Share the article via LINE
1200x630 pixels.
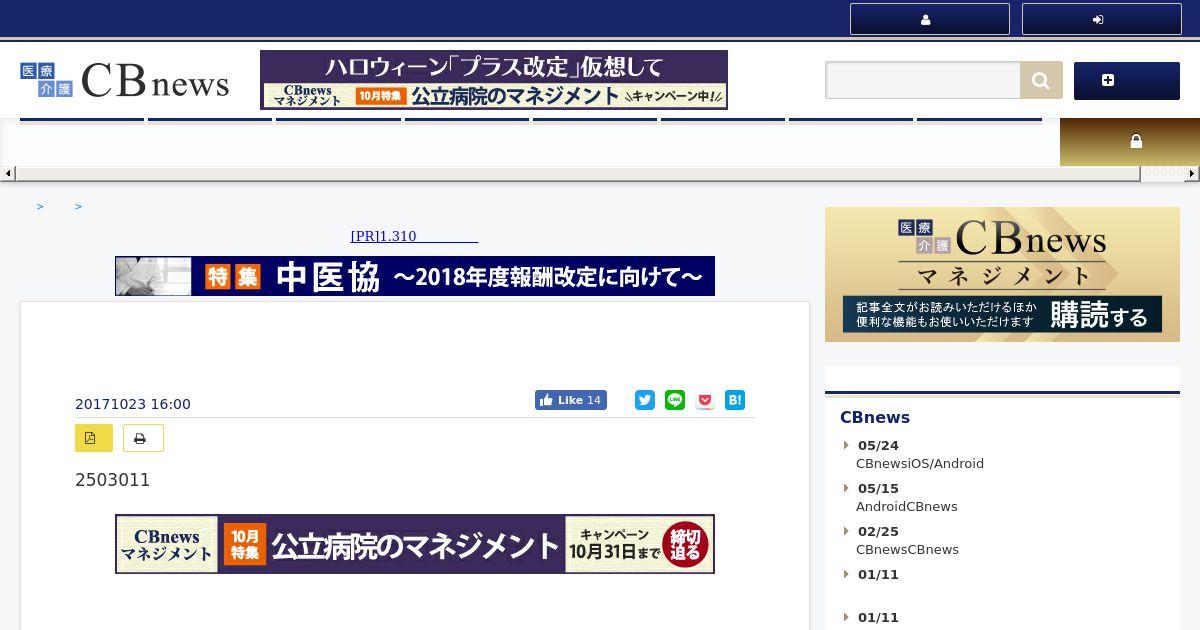675,400
